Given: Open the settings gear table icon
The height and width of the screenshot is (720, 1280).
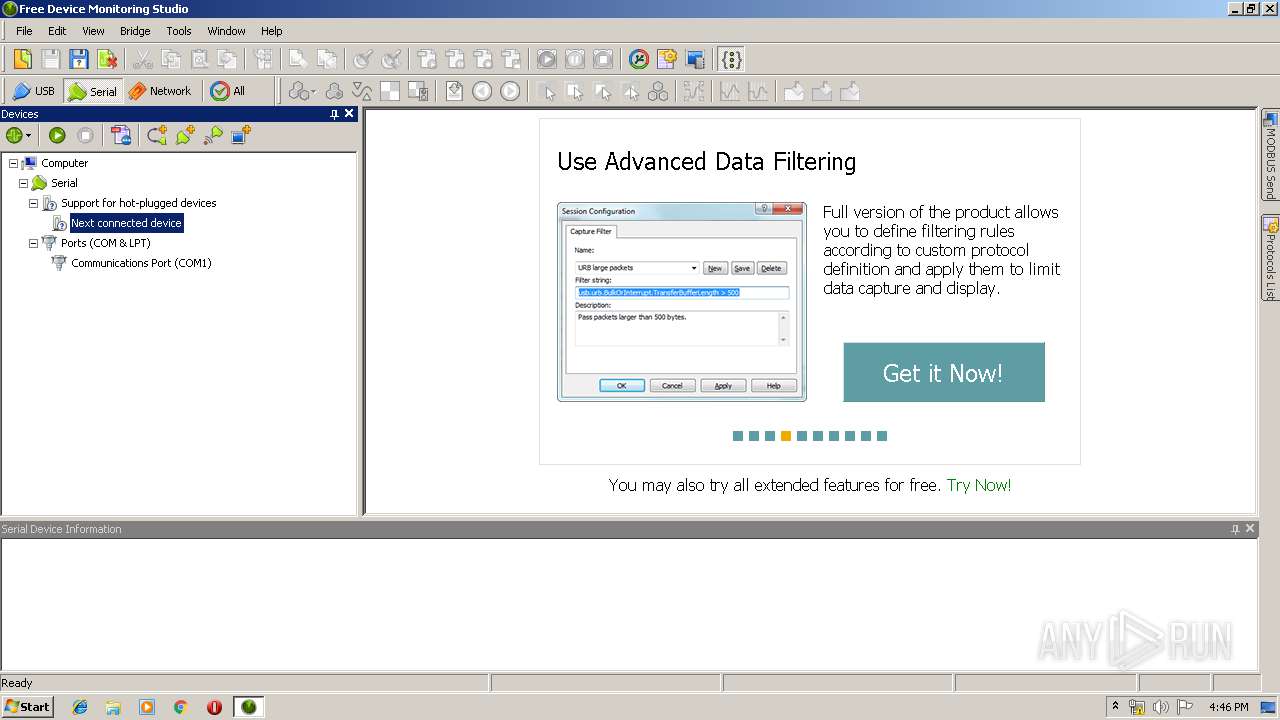Looking at the screenshot, I should click(x=667, y=59).
